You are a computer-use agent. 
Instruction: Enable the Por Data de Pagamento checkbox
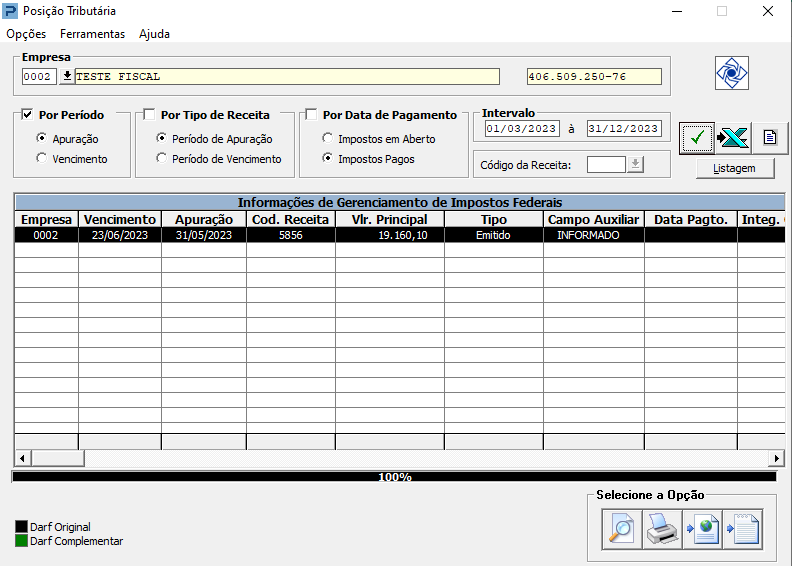pyautogui.click(x=311, y=115)
